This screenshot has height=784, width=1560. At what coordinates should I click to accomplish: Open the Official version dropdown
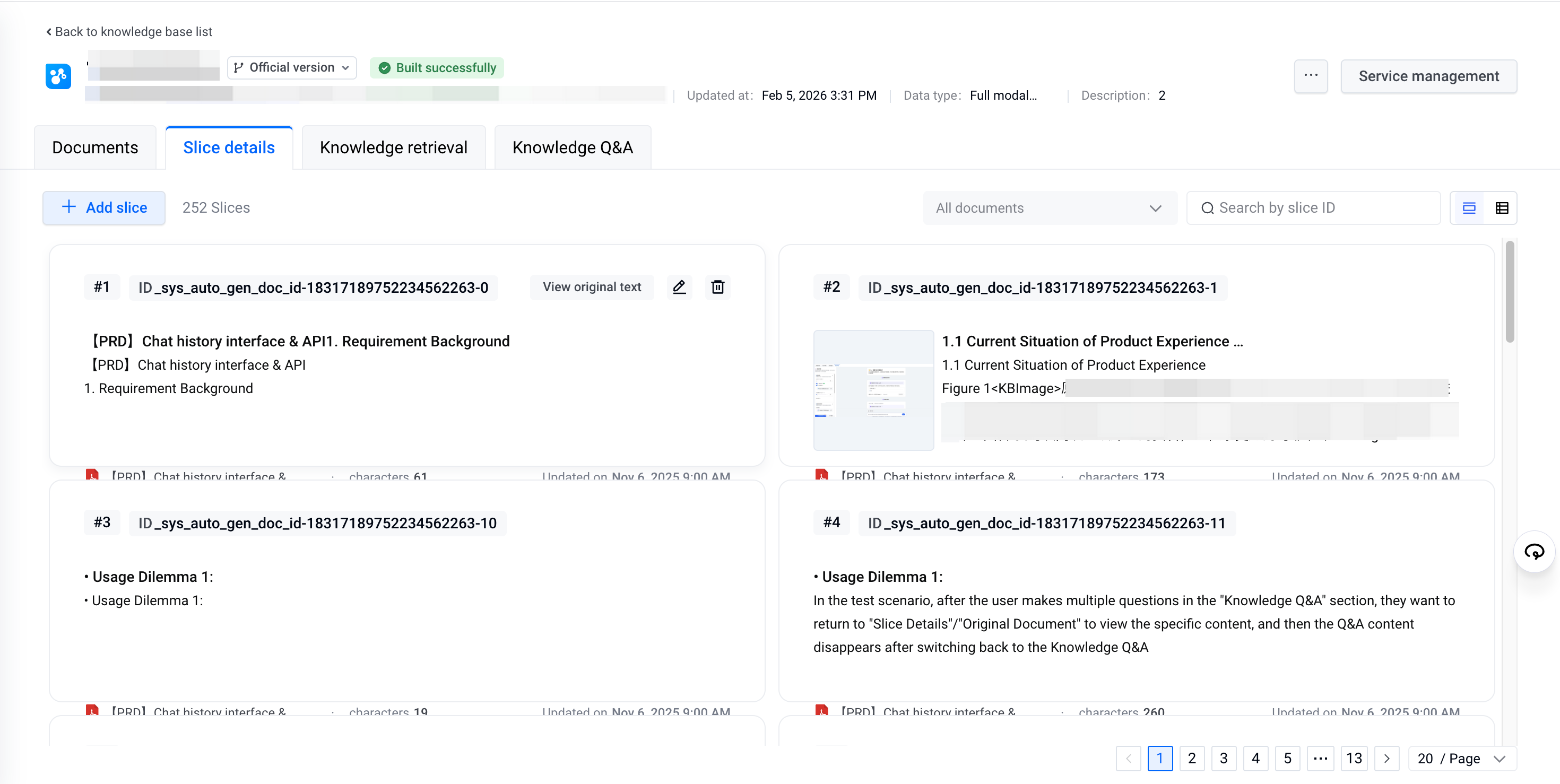coord(292,68)
